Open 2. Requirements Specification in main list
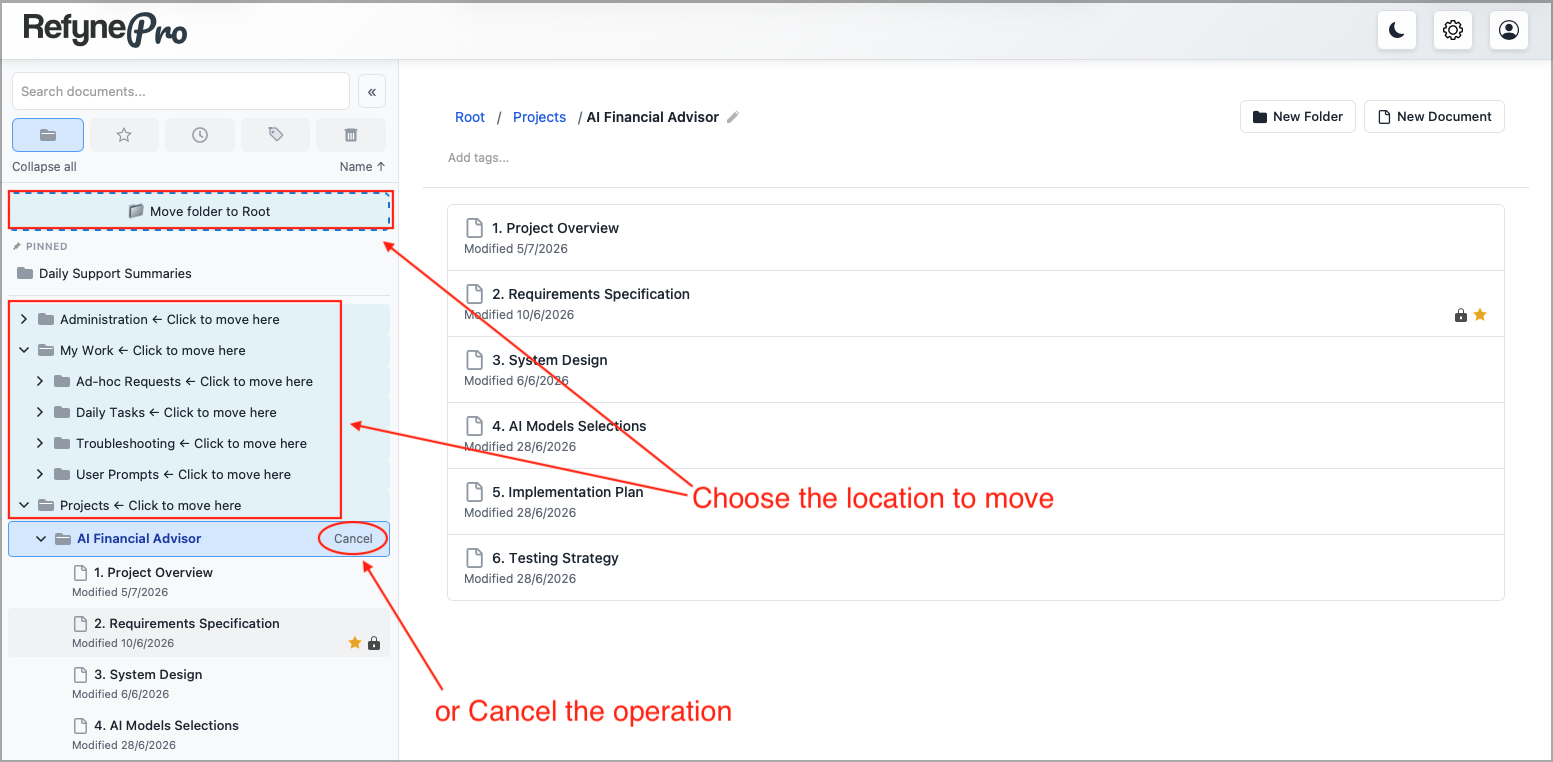1553x762 pixels. click(976, 304)
